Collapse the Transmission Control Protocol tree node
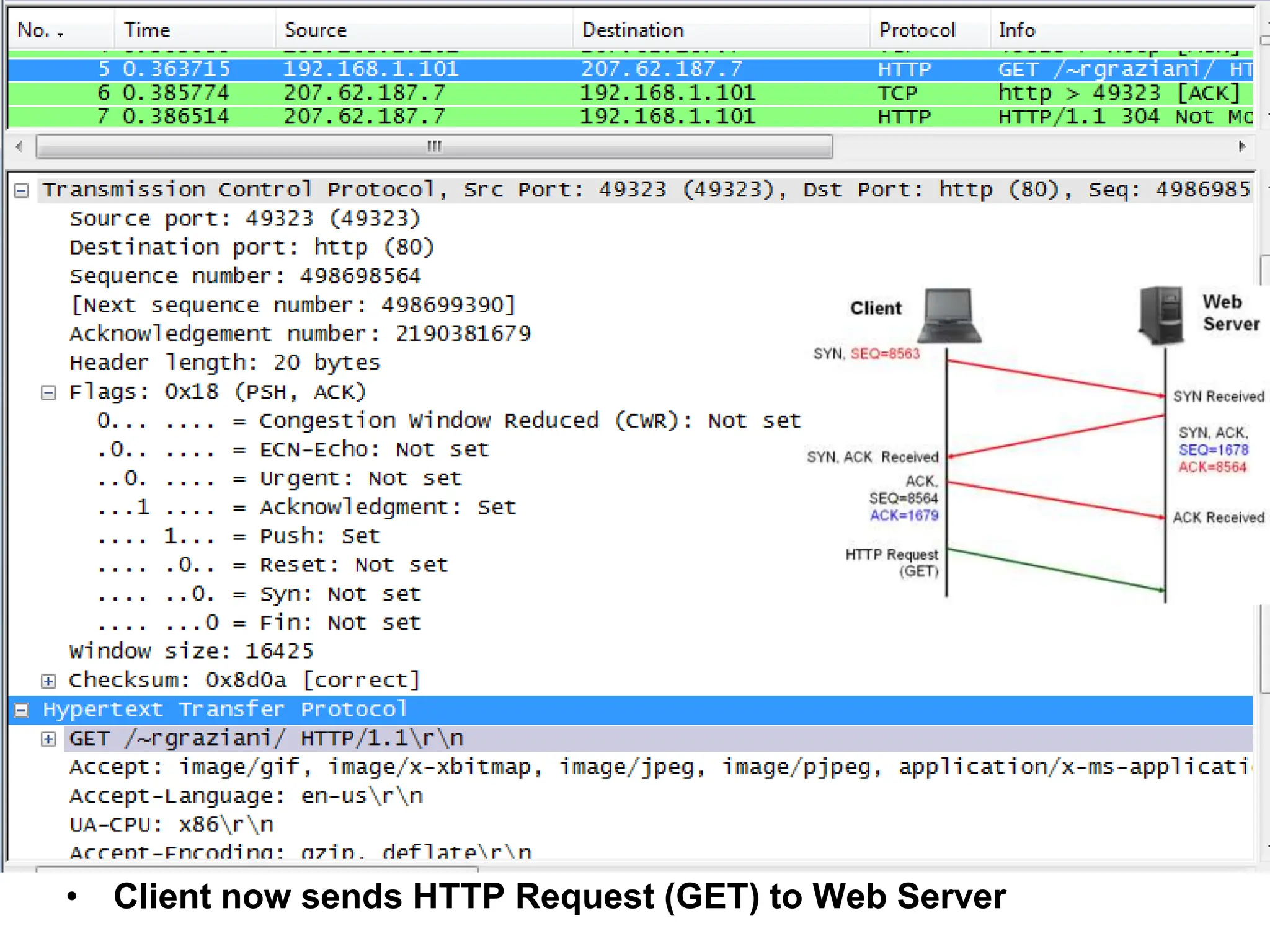Screen dimensions: 1270x952 point(21,191)
